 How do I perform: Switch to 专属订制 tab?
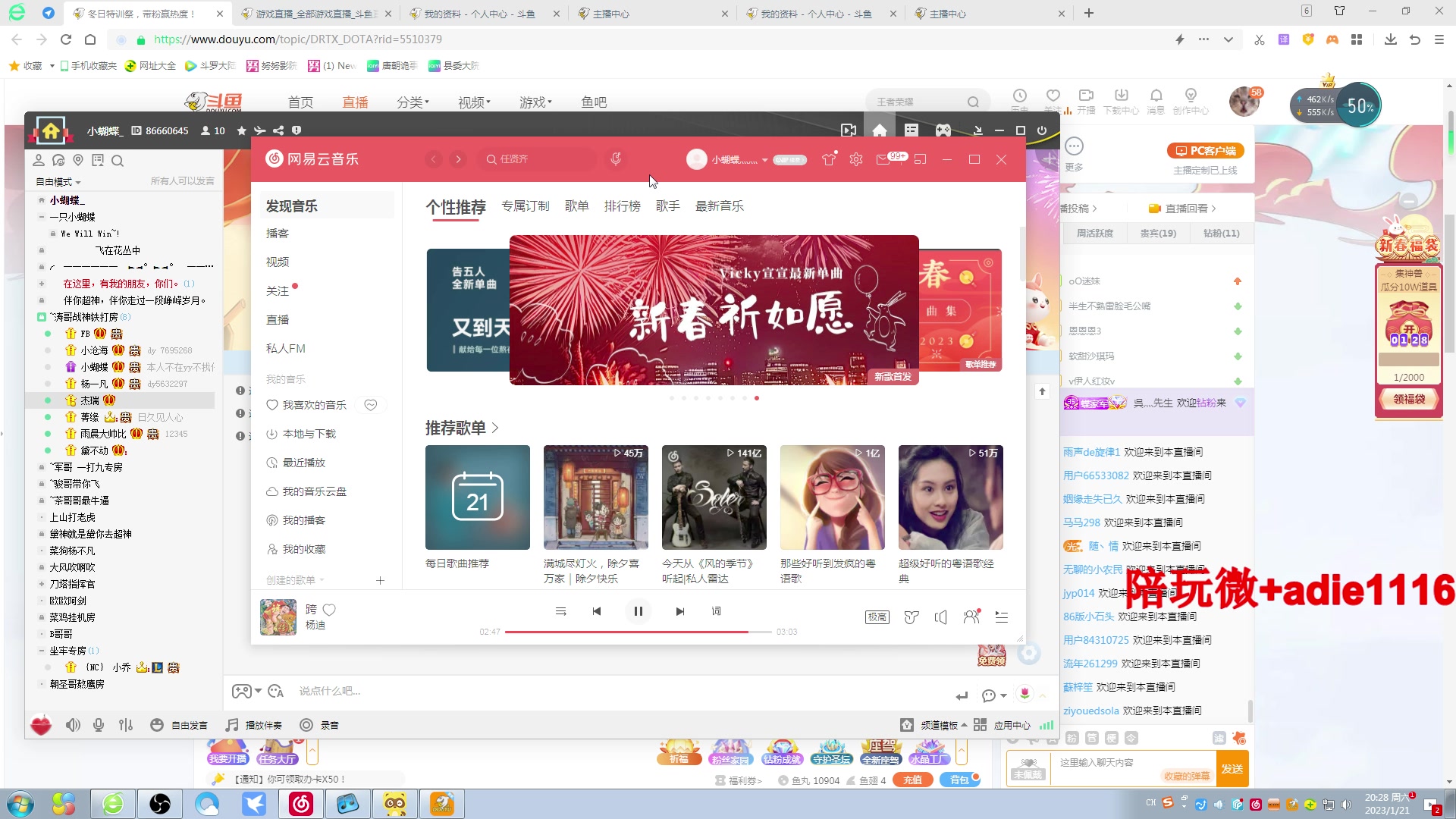(526, 206)
